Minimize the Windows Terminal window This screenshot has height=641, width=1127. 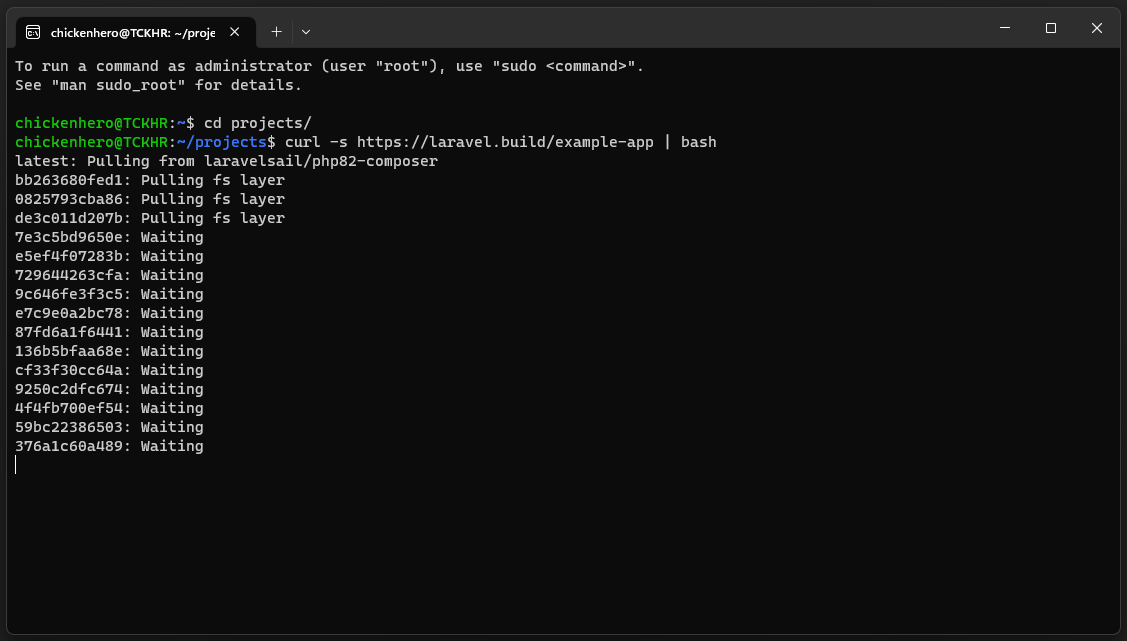pyautogui.click(x=1004, y=27)
